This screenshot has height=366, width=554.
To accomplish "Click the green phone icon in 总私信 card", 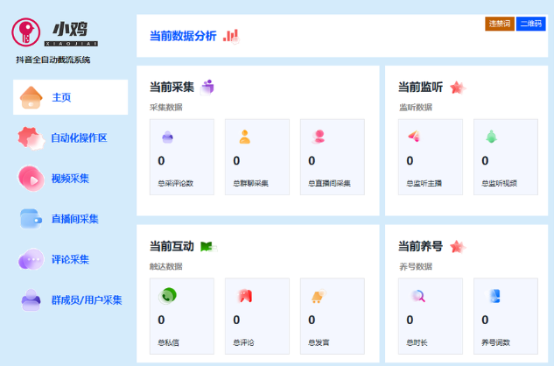I will [x=167, y=296].
